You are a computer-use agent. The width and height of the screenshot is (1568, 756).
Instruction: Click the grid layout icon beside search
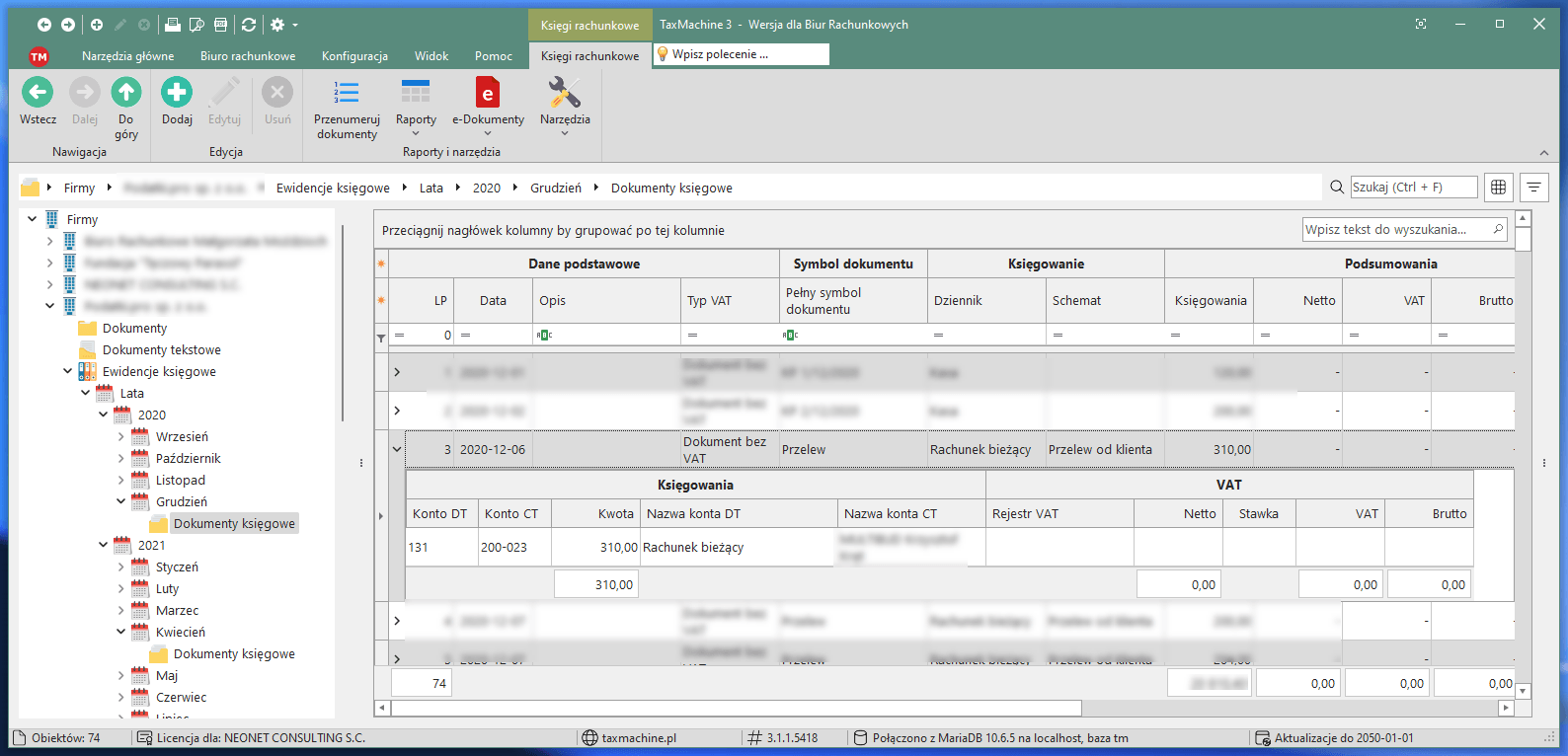(x=1499, y=188)
